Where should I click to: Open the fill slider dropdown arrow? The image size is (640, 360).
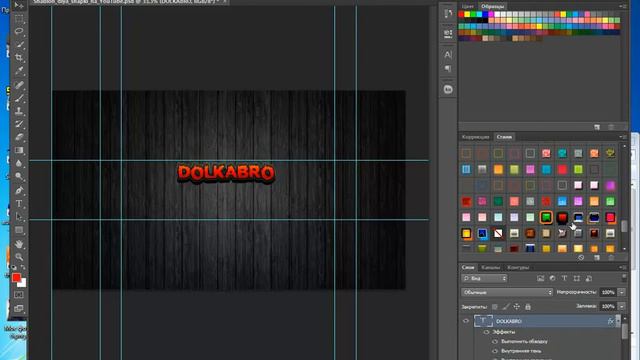622,306
